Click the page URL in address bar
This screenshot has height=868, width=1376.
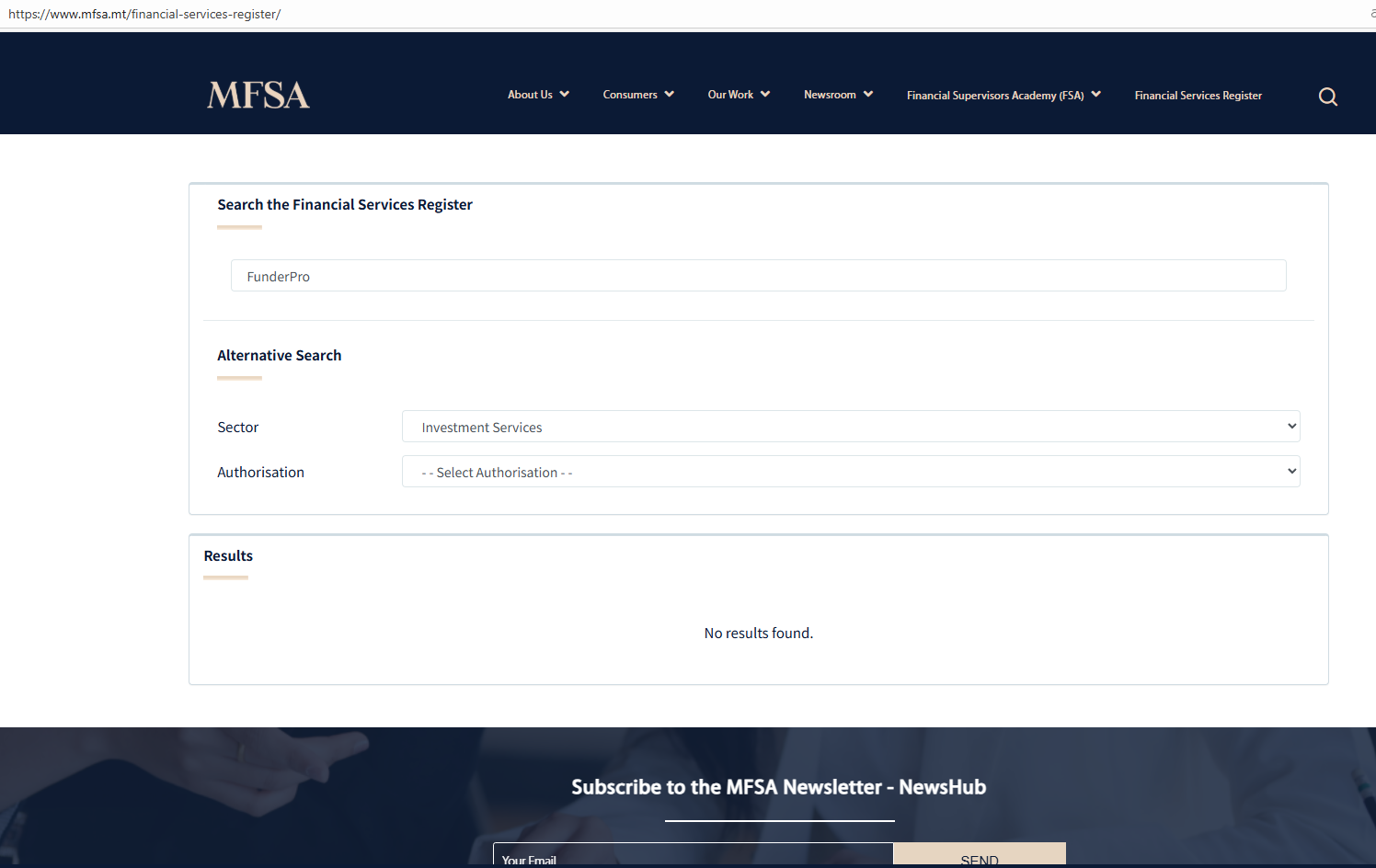(144, 14)
